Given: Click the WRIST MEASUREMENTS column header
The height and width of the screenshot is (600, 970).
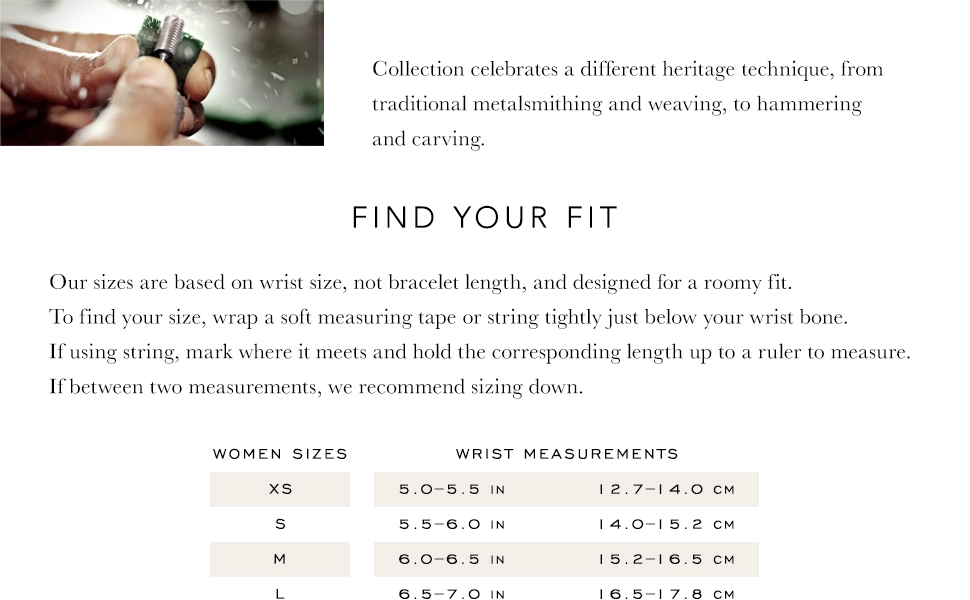Looking at the screenshot, I should [567, 454].
